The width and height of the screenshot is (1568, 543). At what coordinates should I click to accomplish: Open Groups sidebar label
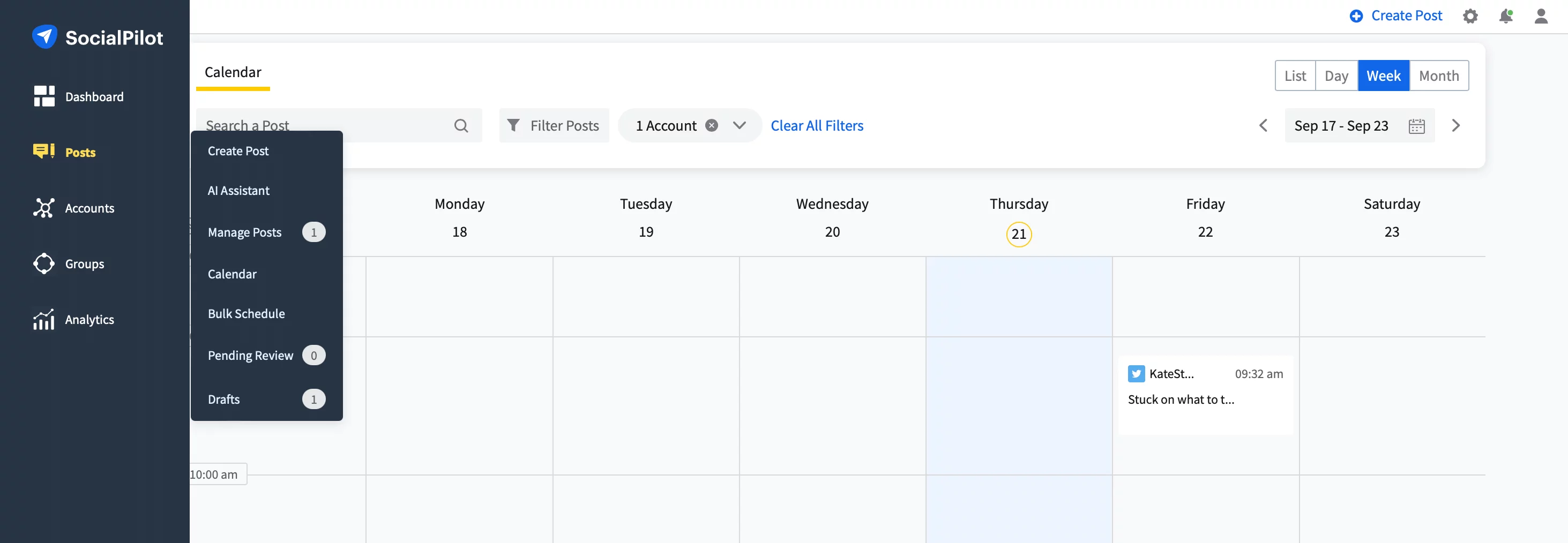pos(85,264)
